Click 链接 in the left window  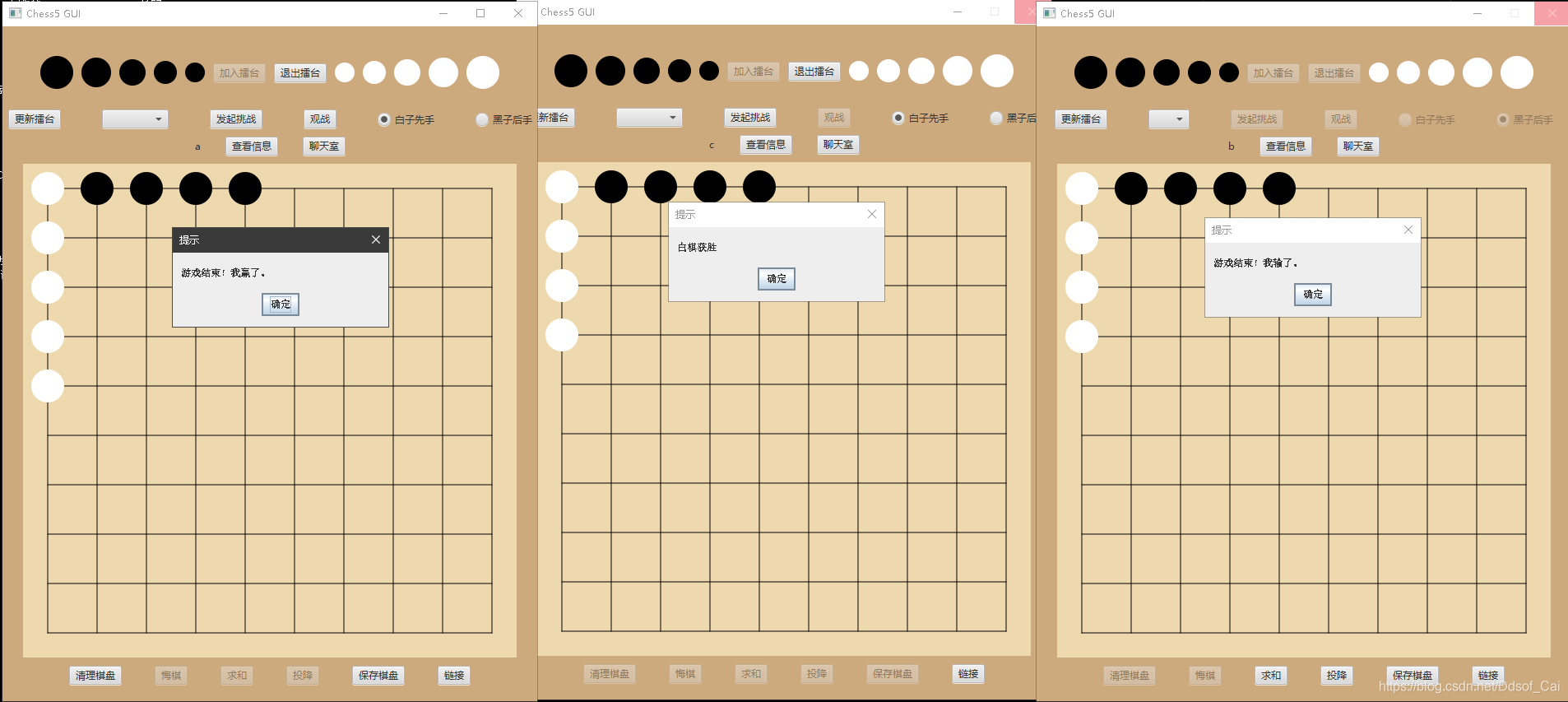pos(454,676)
